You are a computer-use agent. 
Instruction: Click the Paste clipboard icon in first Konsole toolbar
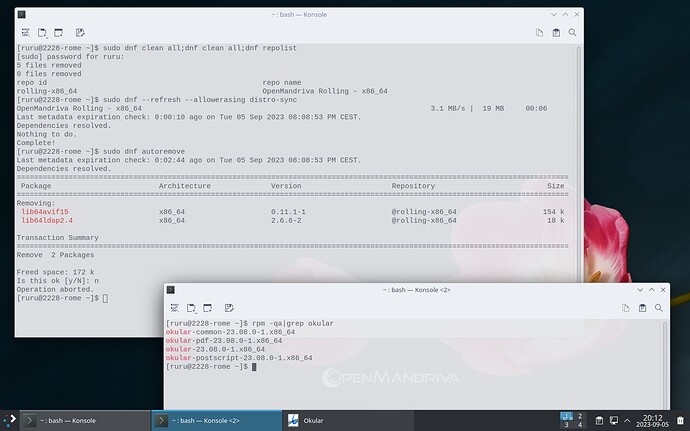(x=556, y=33)
